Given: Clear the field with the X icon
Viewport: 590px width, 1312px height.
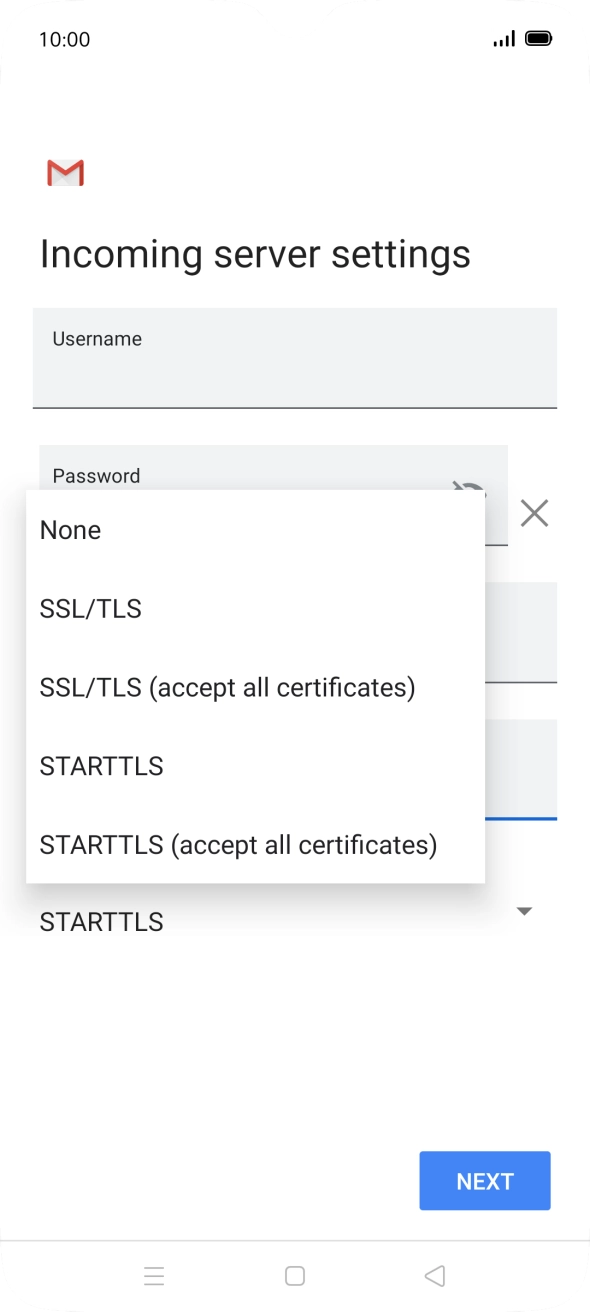Looking at the screenshot, I should click(x=535, y=514).
